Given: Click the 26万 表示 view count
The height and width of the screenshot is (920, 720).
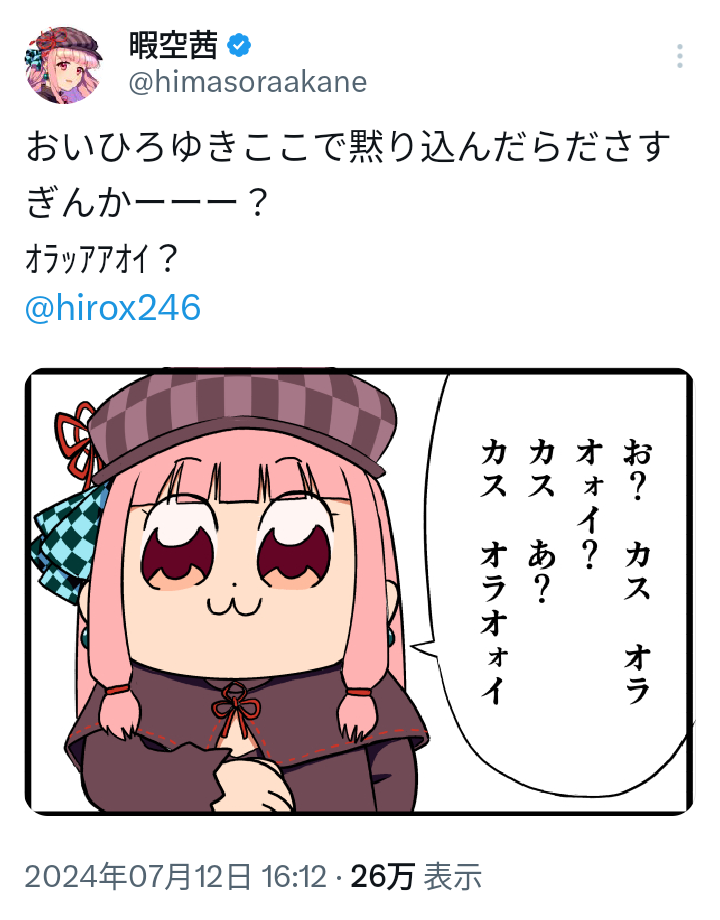Looking at the screenshot, I should tap(416, 877).
